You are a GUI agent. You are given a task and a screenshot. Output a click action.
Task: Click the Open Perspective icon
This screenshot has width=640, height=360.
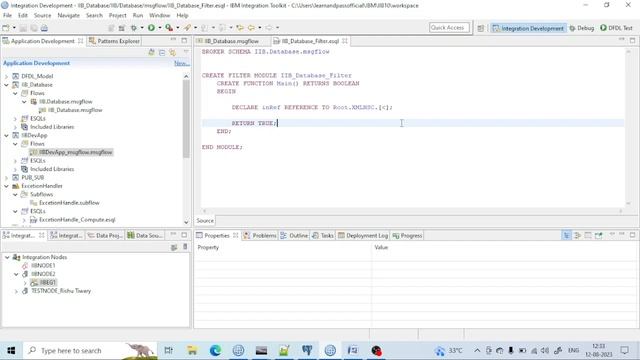[x=481, y=28]
